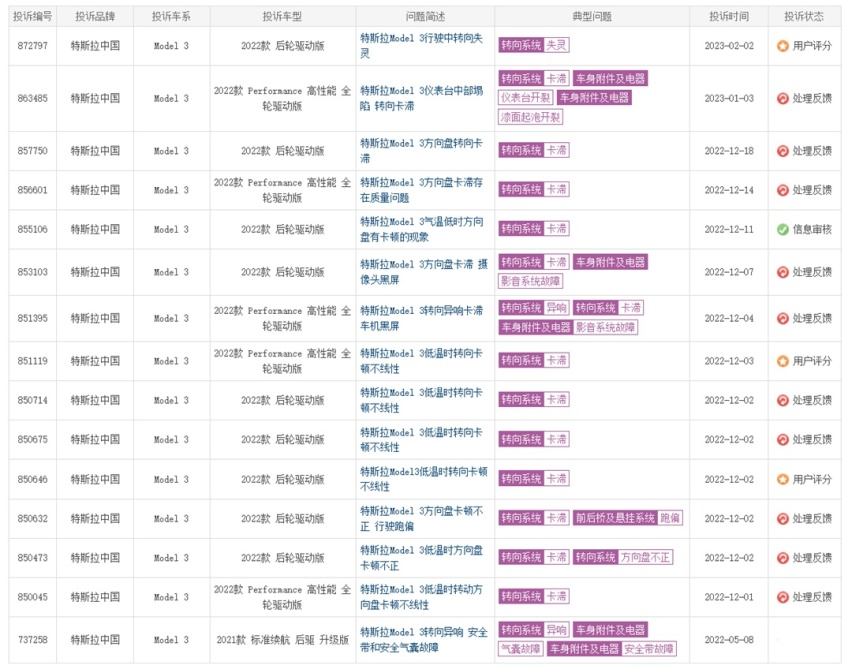Click the red status icon for complaint 863485

(x=782, y=98)
